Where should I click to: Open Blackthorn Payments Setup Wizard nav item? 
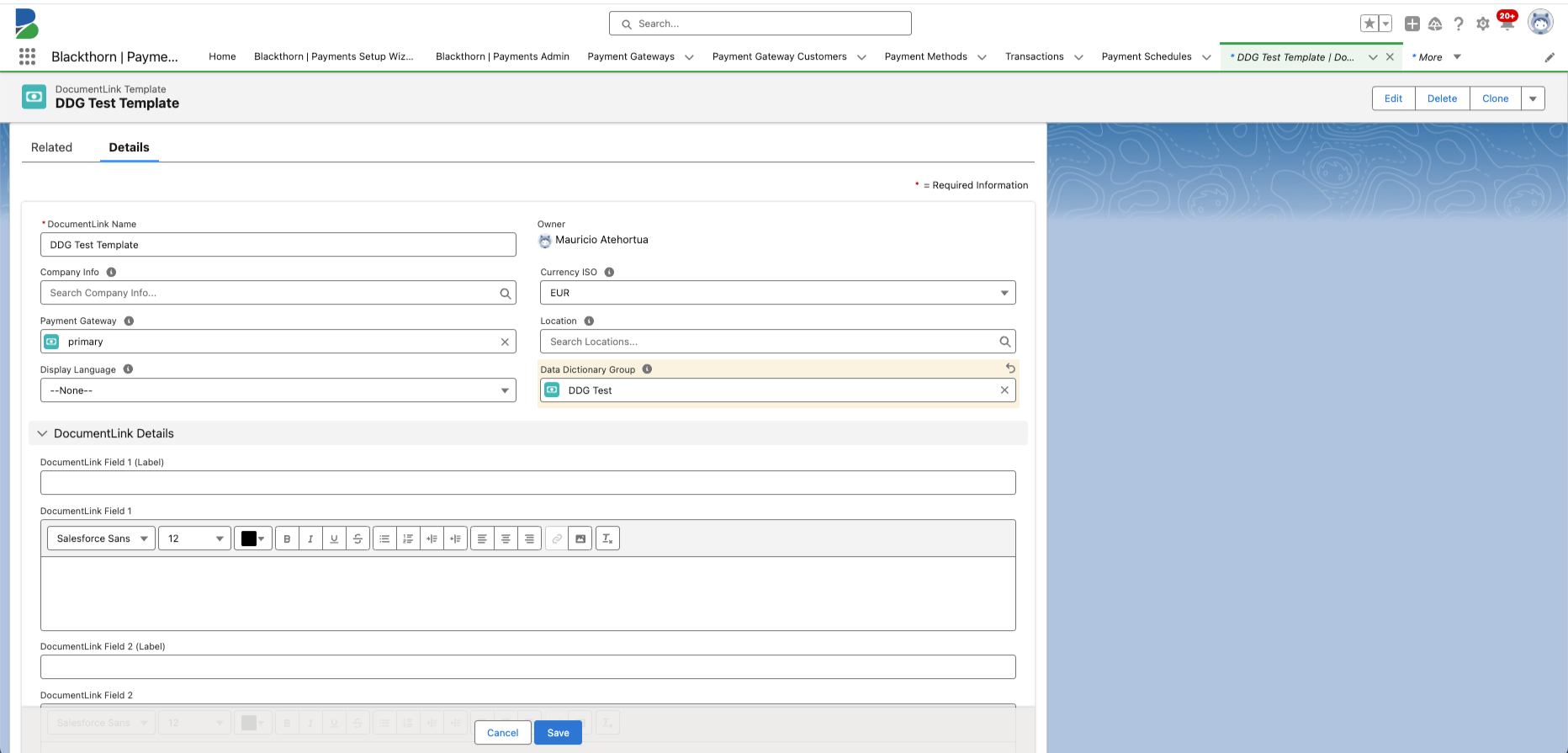click(334, 56)
